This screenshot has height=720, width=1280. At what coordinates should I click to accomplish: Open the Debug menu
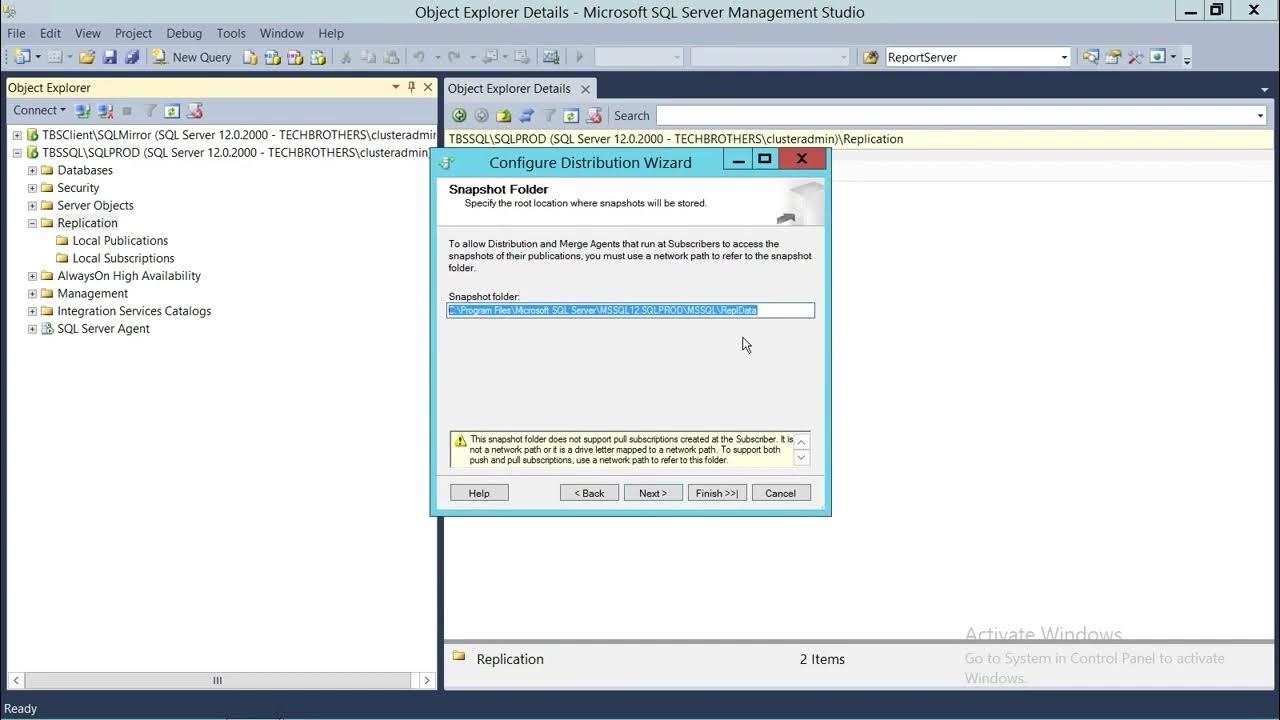(184, 33)
